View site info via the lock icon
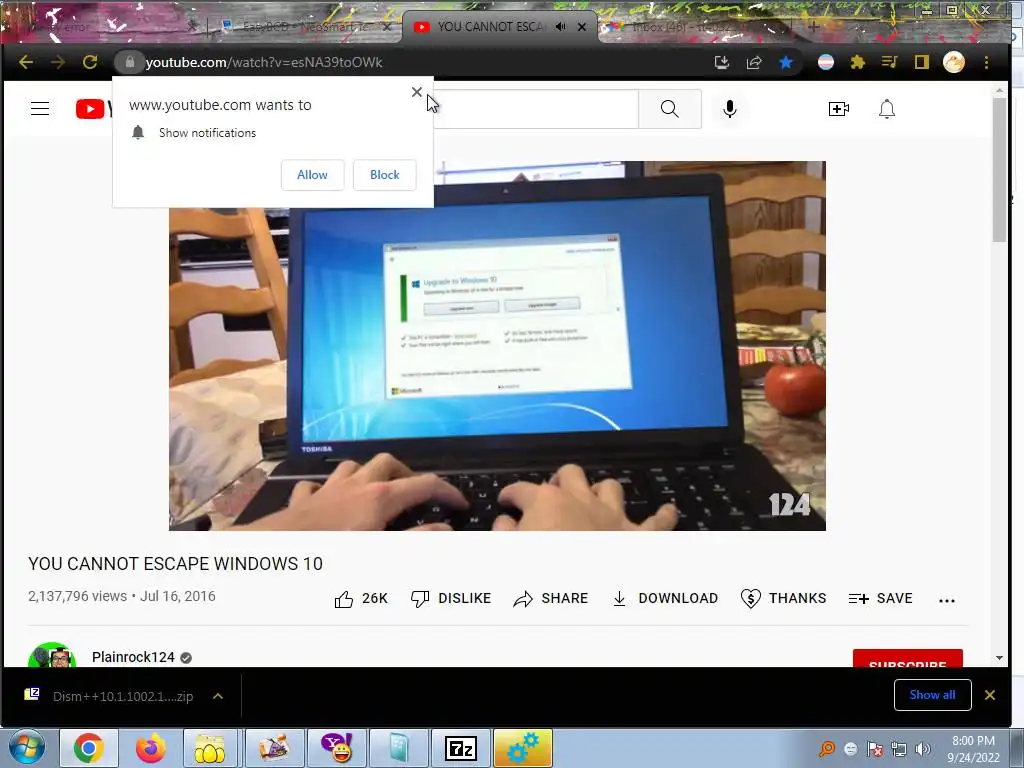Screen dimensions: 1024x768 point(129,62)
